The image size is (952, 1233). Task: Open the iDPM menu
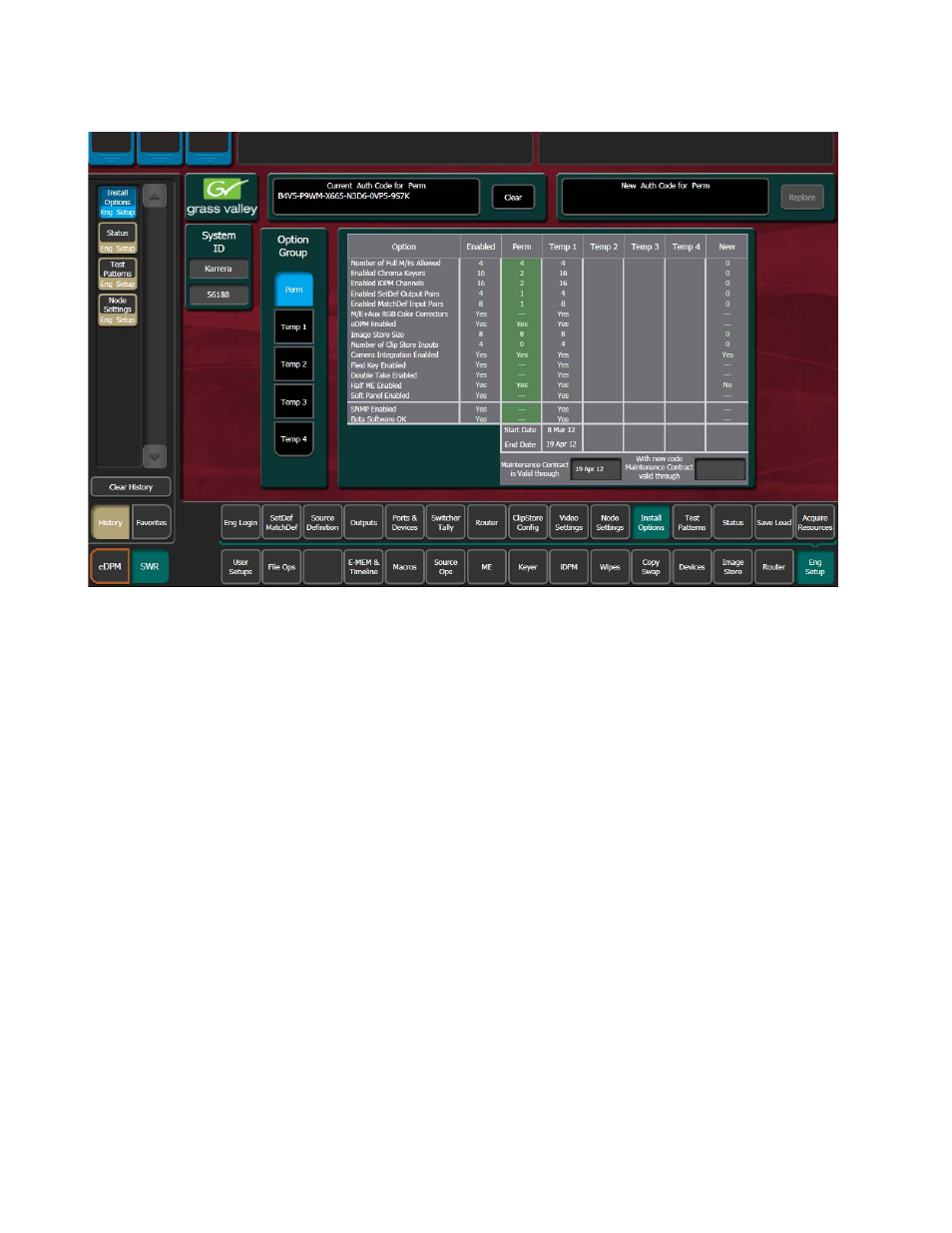(x=569, y=566)
